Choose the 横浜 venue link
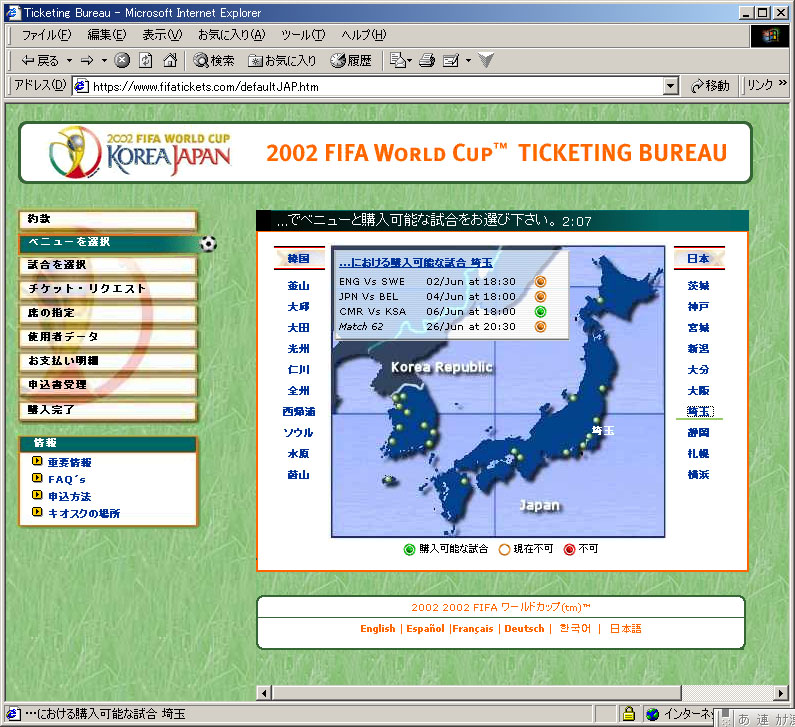The image size is (795, 727). coord(698,475)
